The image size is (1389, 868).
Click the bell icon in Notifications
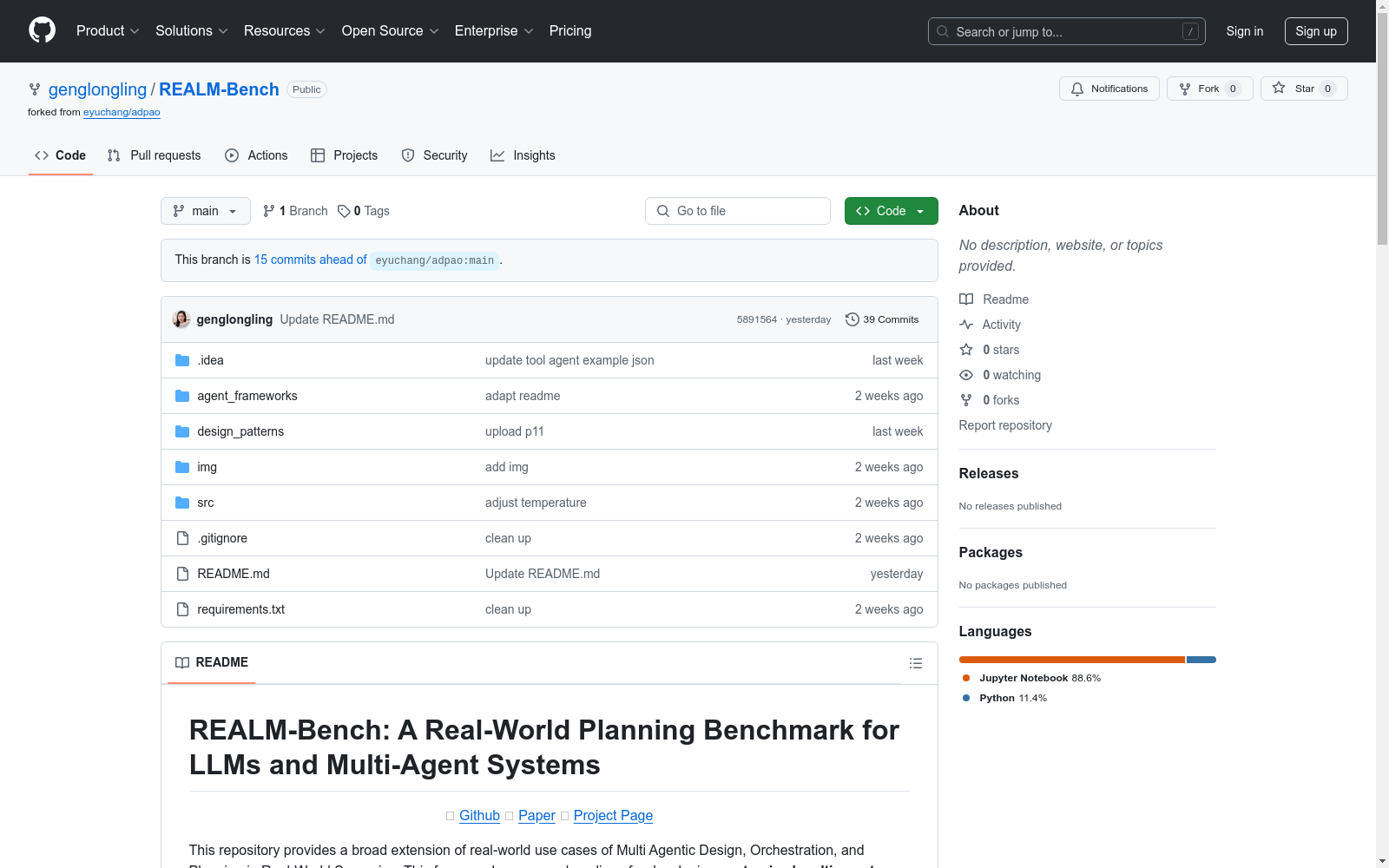(1077, 89)
